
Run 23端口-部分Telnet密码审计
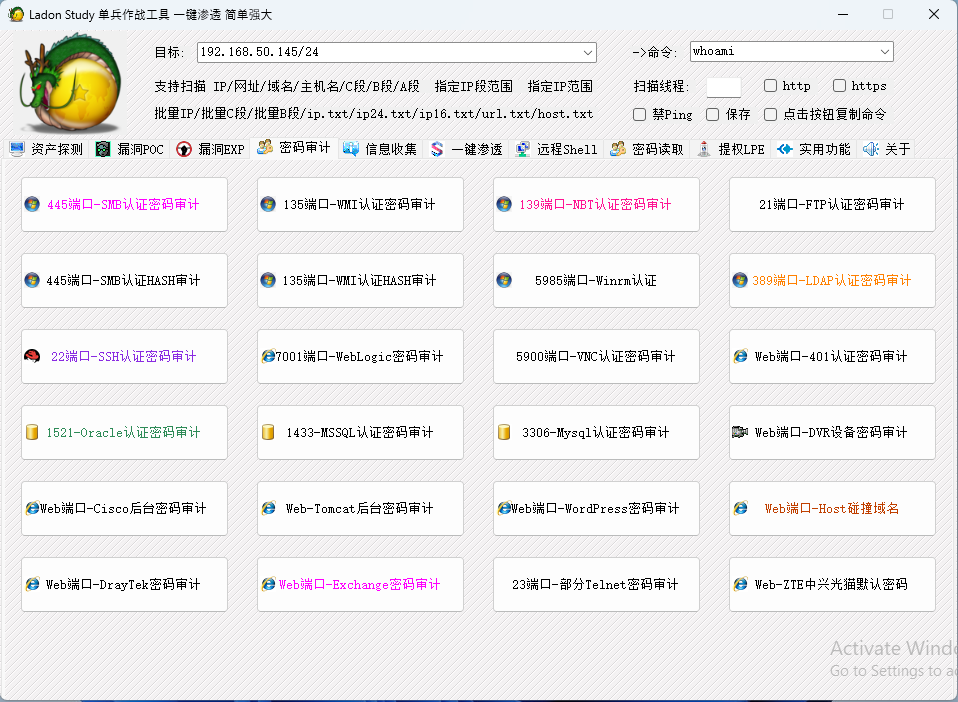(x=596, y=584)
